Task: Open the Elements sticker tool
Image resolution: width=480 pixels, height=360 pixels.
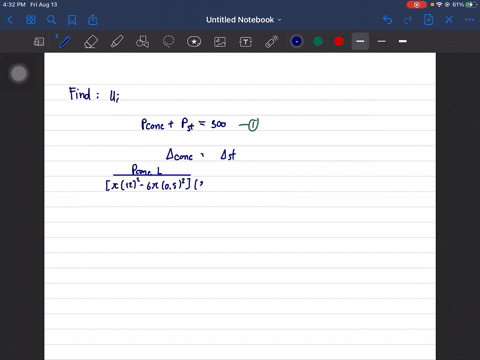Action: pos(194,42)
